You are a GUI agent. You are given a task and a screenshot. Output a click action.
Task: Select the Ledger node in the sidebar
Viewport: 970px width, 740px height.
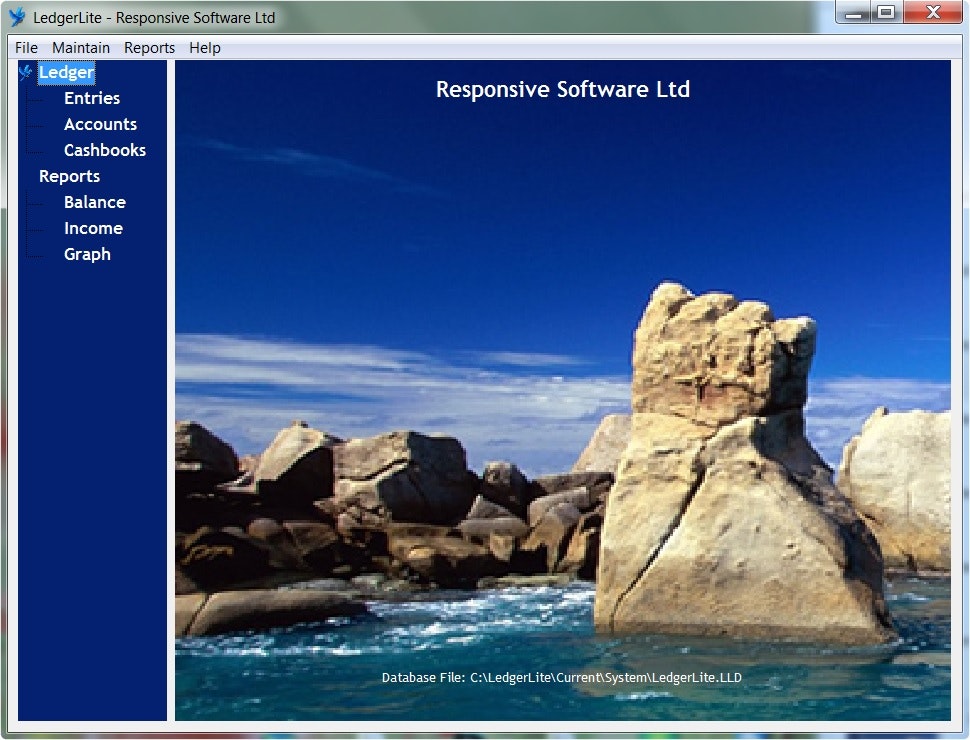tap(65, 71)
